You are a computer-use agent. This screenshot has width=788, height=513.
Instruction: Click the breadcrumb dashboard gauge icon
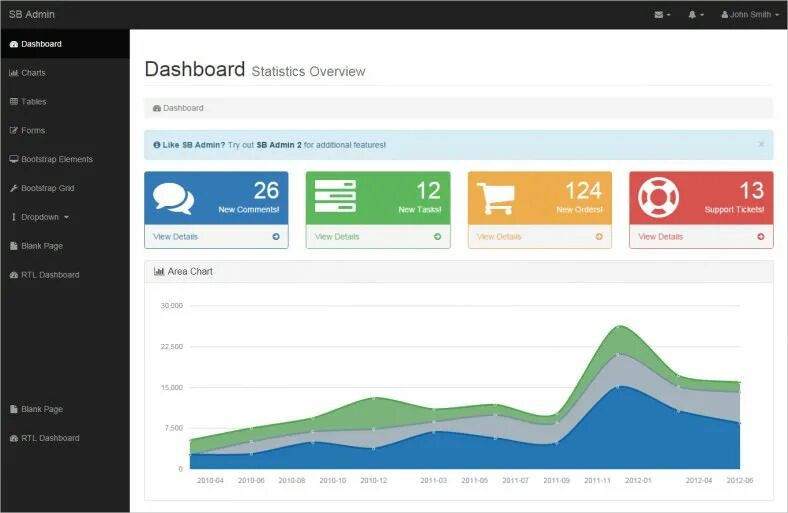point(157,108)
